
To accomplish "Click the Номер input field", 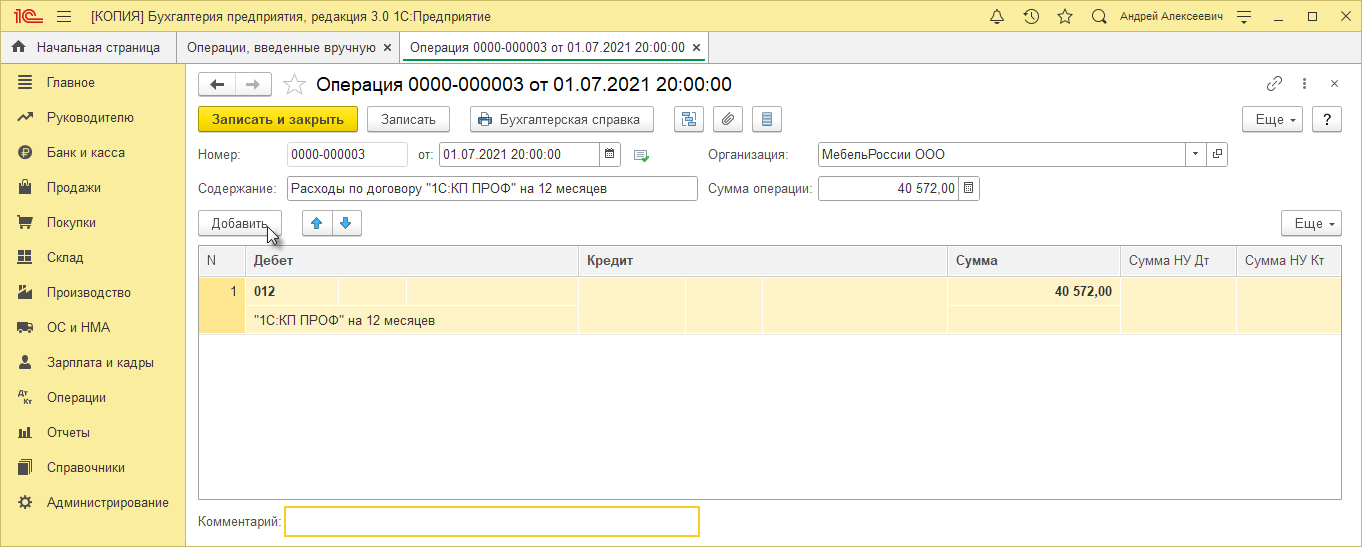I will tap(347, 154).
